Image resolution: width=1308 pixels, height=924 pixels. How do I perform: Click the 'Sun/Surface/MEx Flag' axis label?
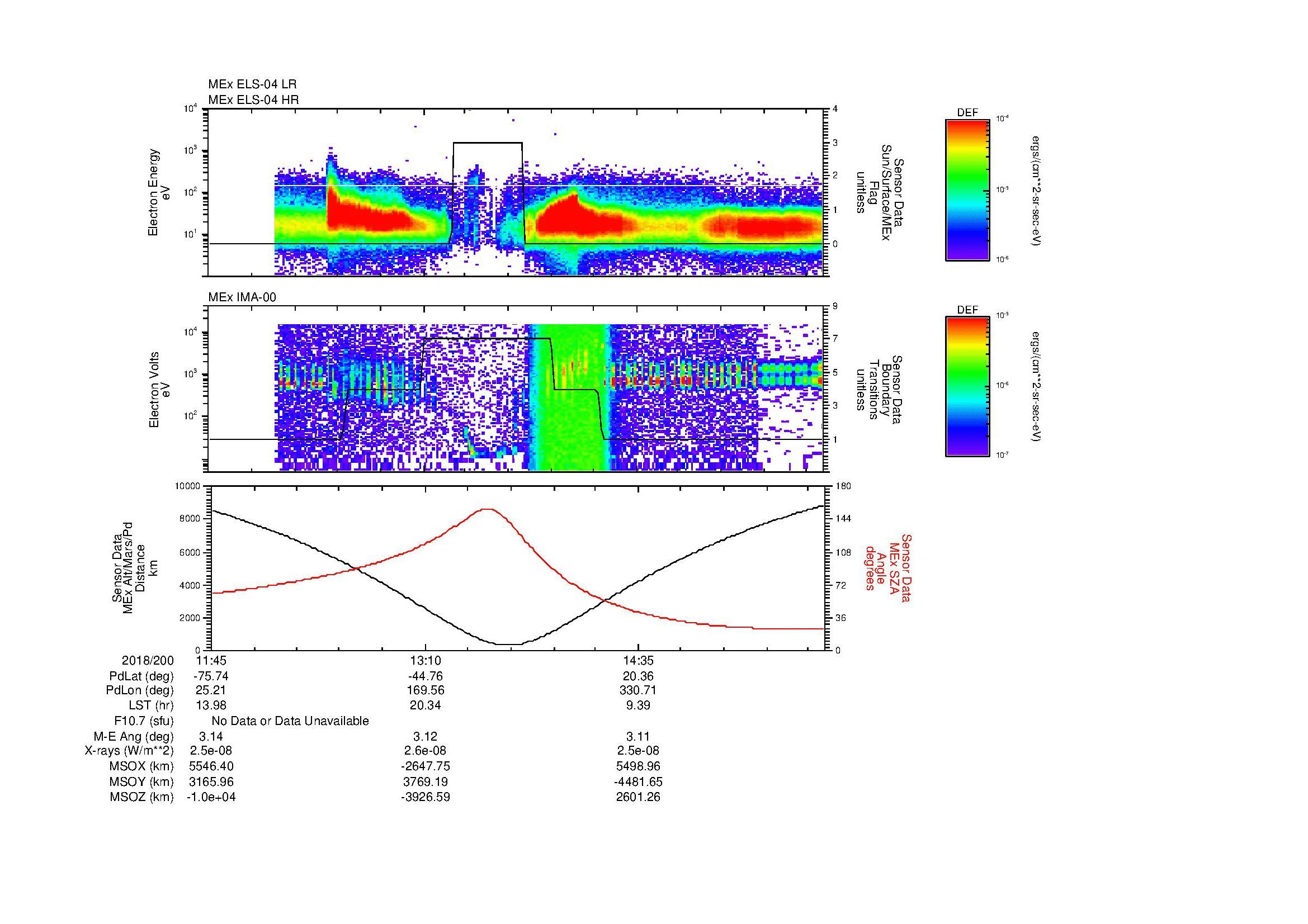(x=880, y=192)
